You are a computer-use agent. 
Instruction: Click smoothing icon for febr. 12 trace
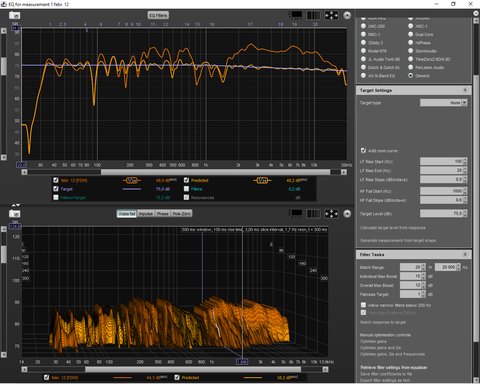(132, 180)
